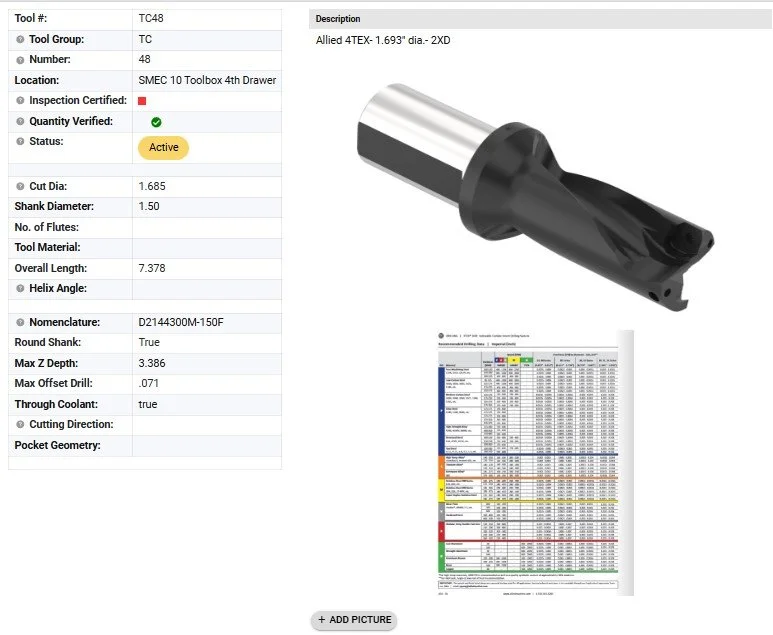Click the Overall Length label
The height and width of the screenshot is (635, 773).
pos(51,268)
